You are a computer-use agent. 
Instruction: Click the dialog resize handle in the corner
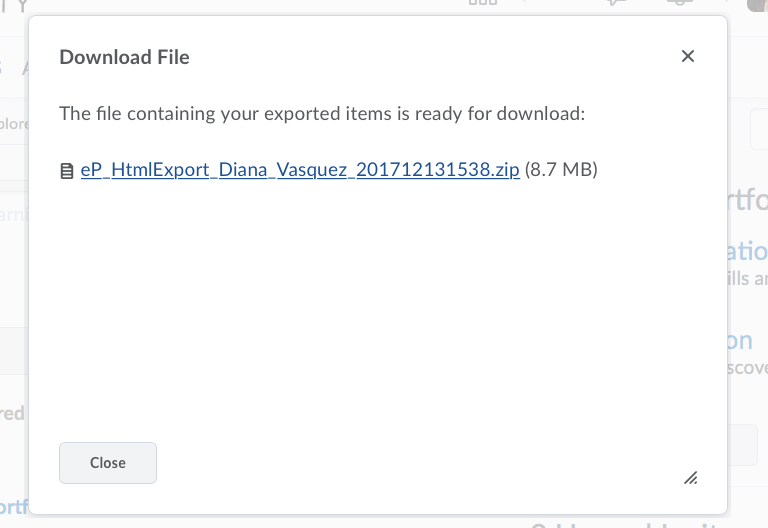[x=691, y=478]
